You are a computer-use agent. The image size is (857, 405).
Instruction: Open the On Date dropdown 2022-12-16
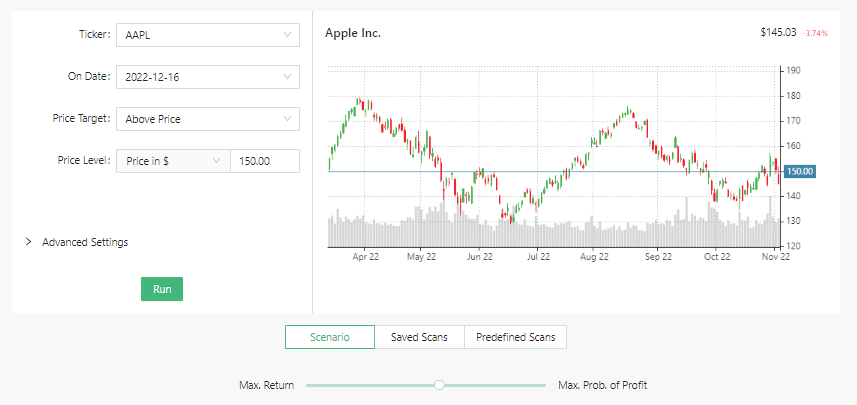(208, 77)
